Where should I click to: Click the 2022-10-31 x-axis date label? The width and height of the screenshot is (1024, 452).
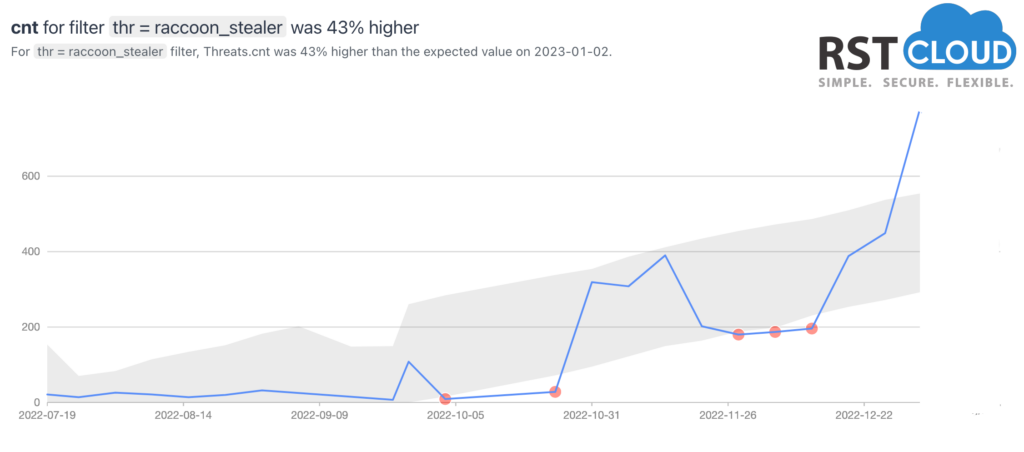pos(592,414)
